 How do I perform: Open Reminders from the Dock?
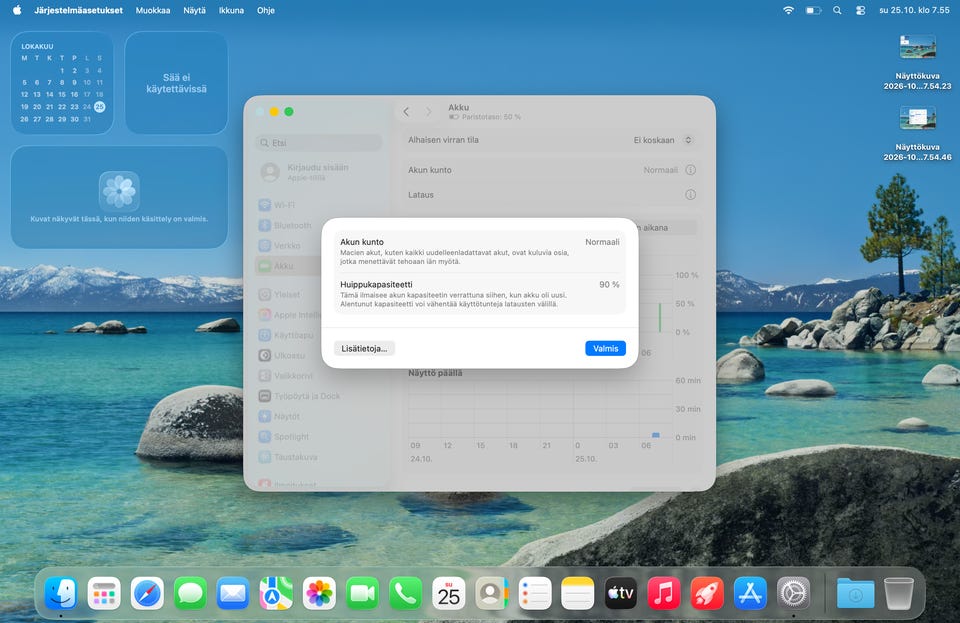[x=535, y=593]
